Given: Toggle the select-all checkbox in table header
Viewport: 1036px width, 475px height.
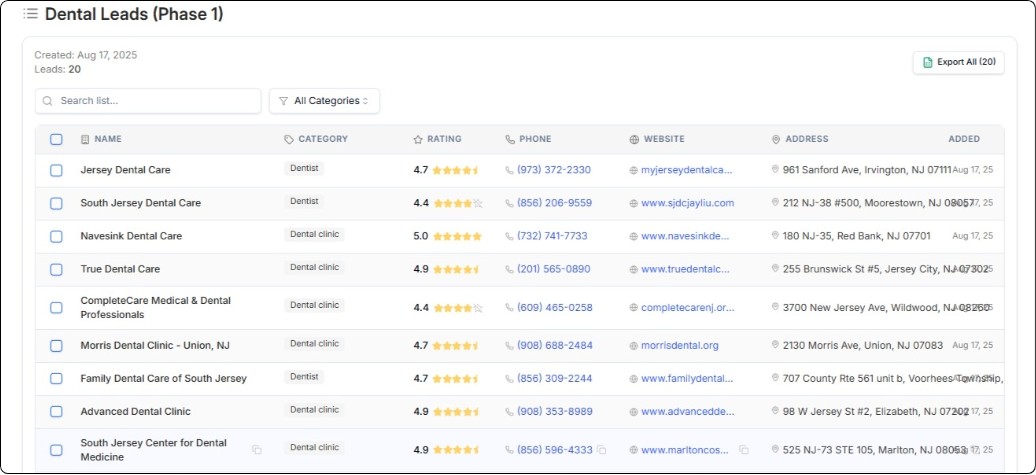Looking at the screenshot, I should tap(56, 139).
